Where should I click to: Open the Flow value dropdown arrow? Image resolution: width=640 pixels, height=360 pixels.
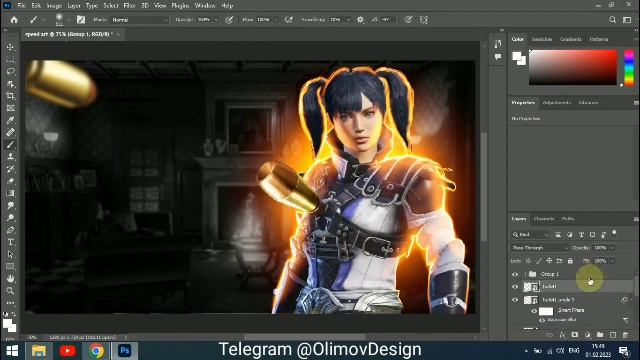[276, 20]
